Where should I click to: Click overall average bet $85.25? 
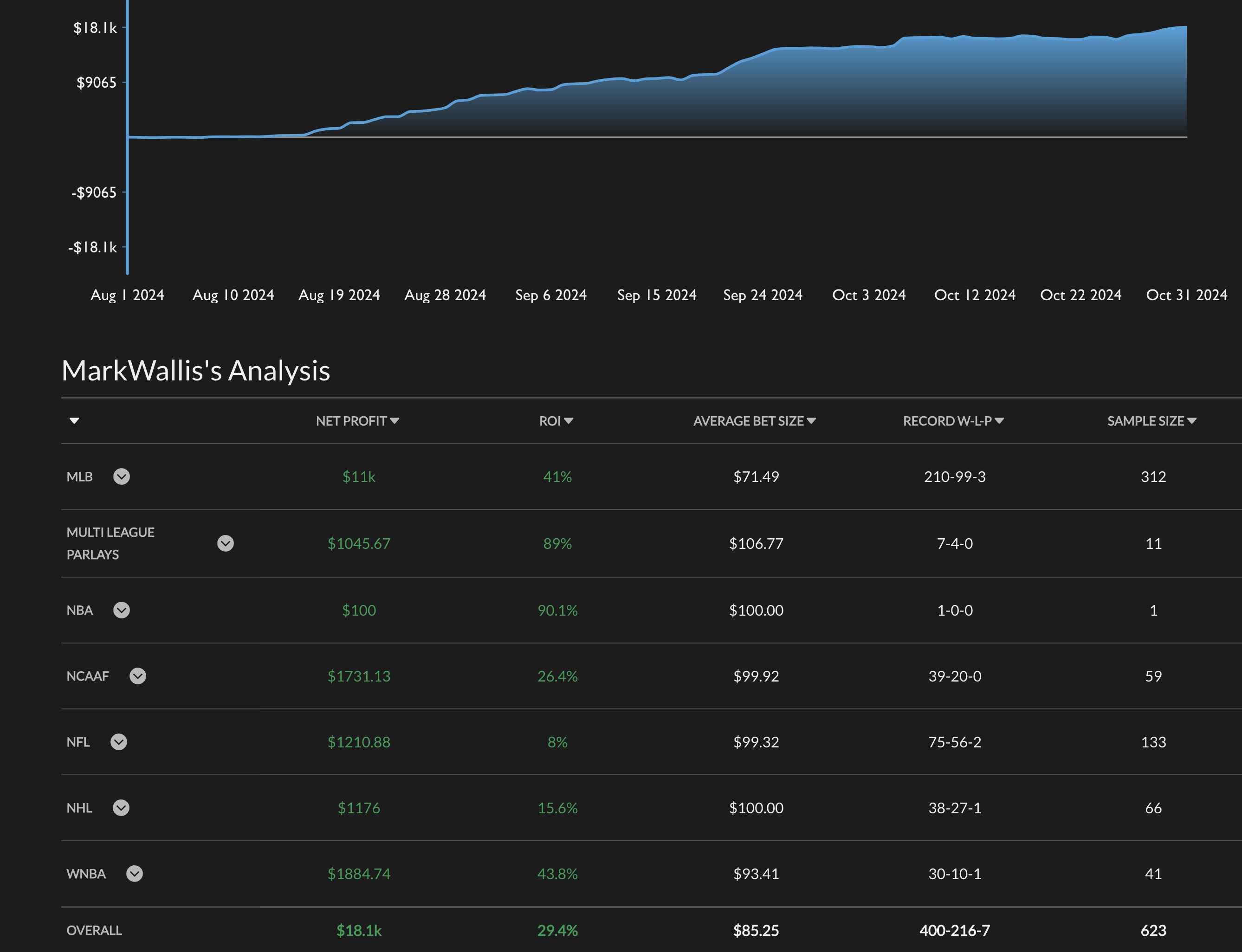coord(756,931)
